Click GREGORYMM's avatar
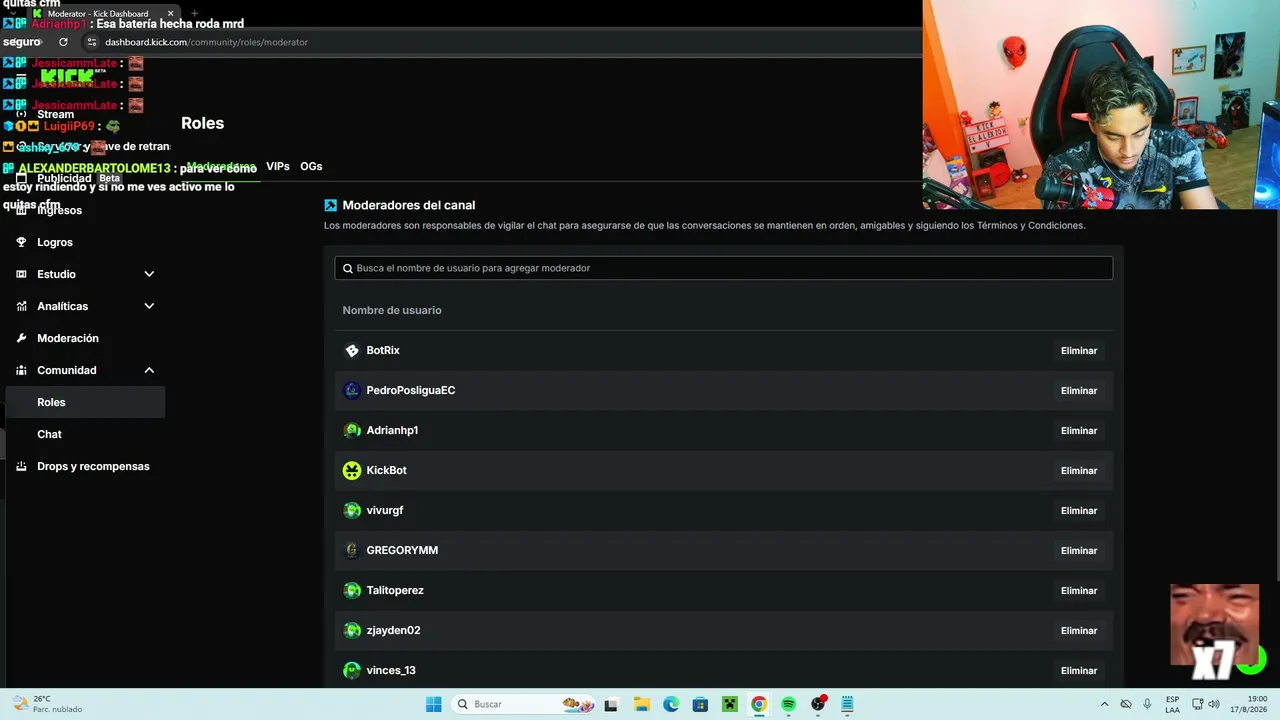The width and height of the screenshot is (1280, 720). tap(352, 550)
